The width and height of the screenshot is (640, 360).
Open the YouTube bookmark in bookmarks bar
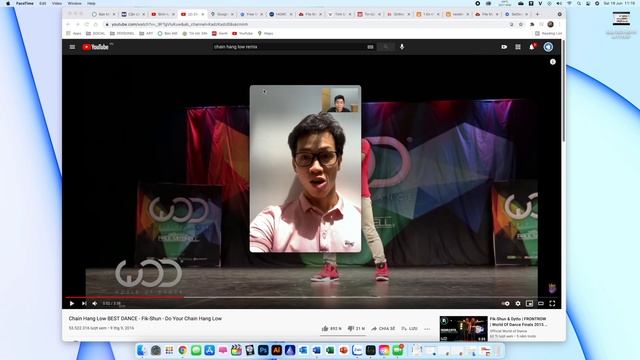[242, 33]
